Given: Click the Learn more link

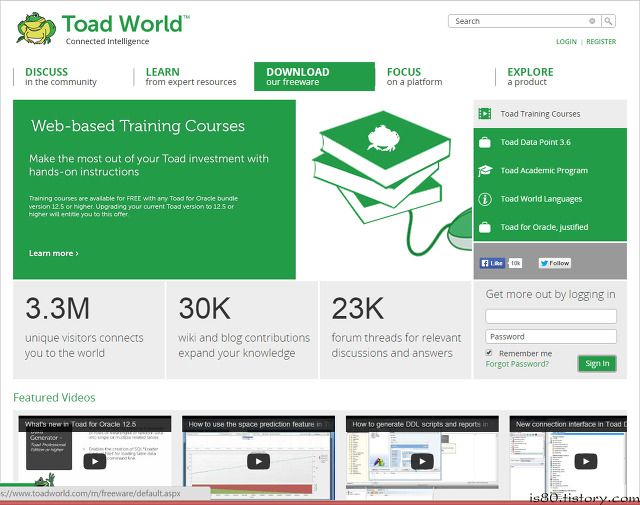Looking at the screenshot, I should click(x=53, y=253).
